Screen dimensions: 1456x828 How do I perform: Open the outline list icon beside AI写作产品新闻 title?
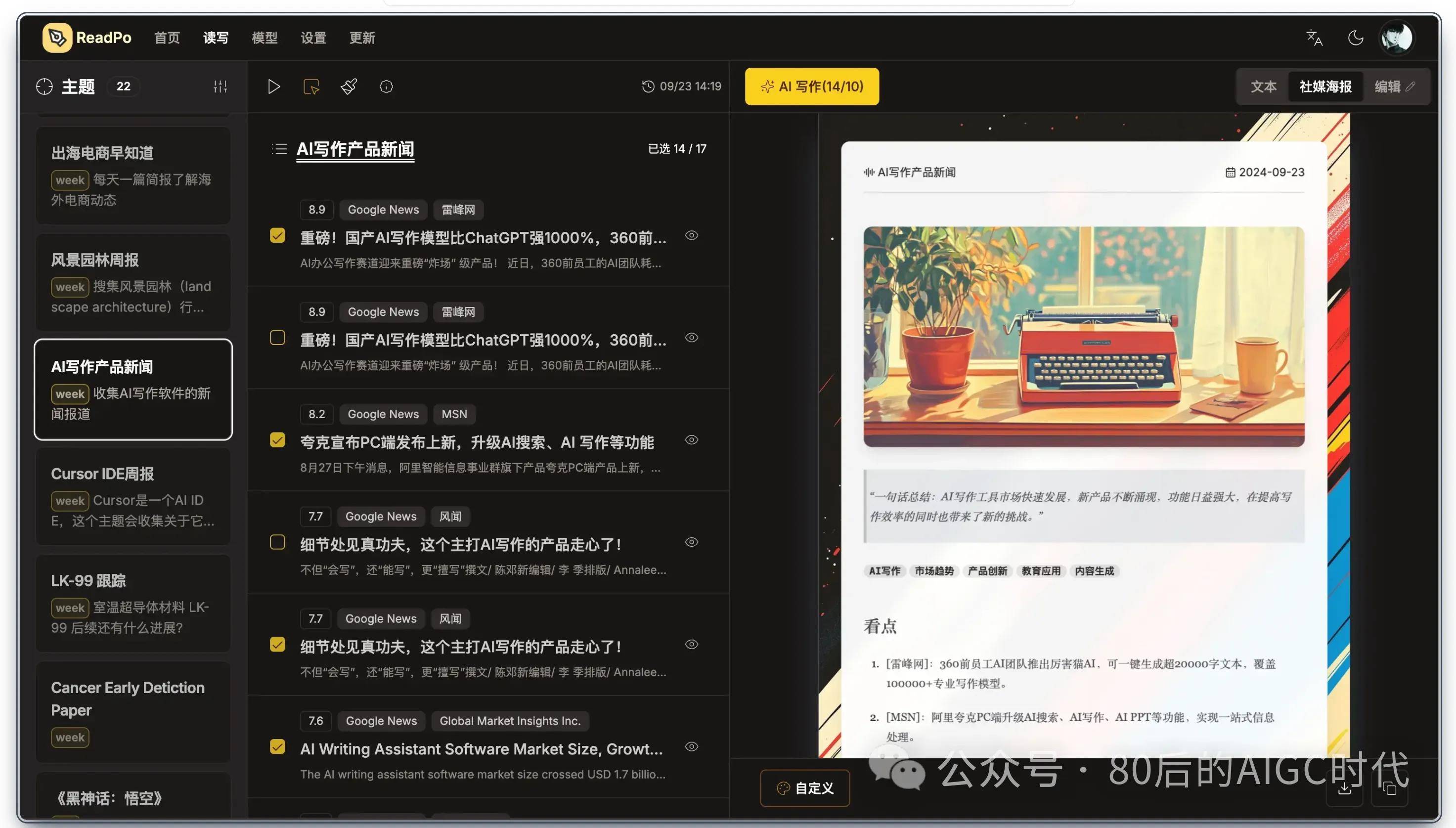(x=279, y=148)
